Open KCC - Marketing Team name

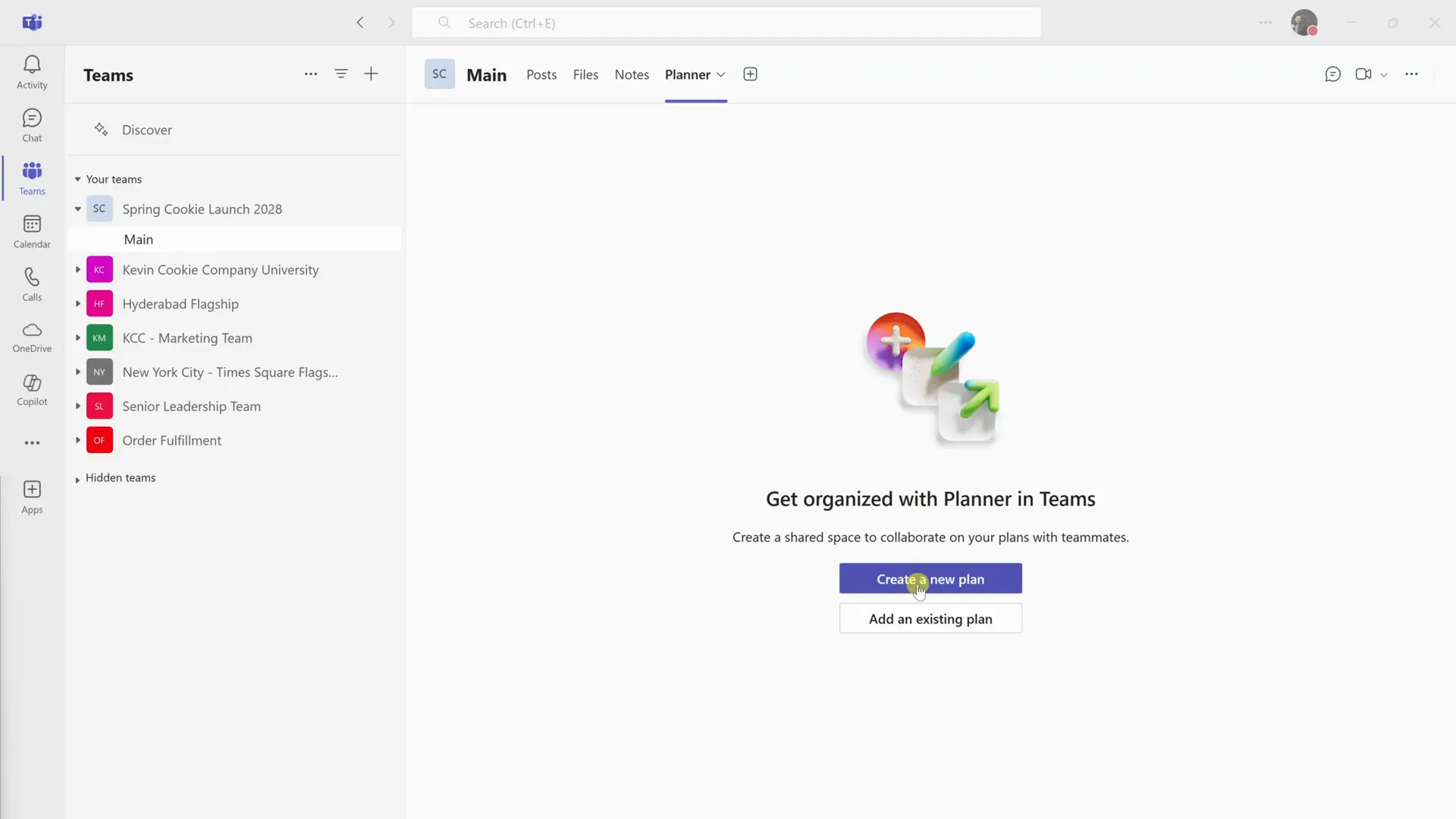tap(187, 338)
